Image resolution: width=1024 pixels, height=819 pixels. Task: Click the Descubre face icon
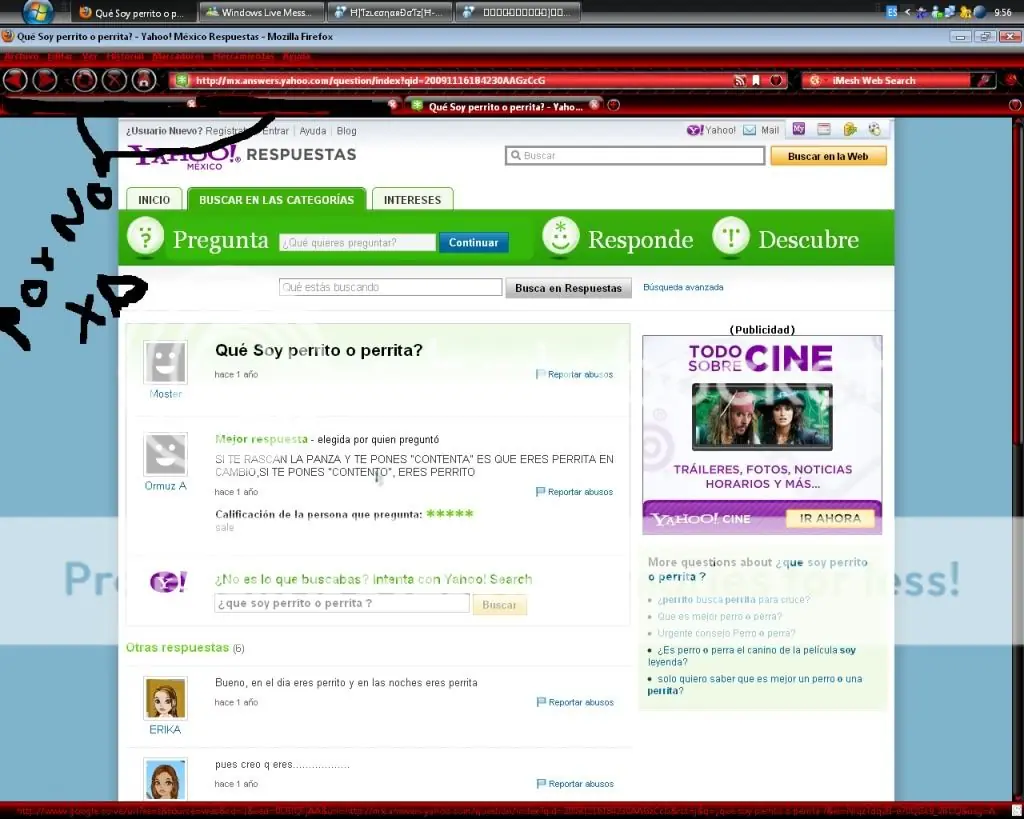click(x=731, y=236)
